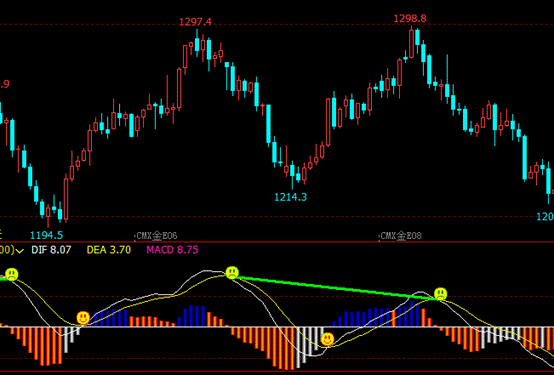Select the green divergence trendline
Image resolution: width=554 pixels, height=375 pixels.
click(336, 287)
